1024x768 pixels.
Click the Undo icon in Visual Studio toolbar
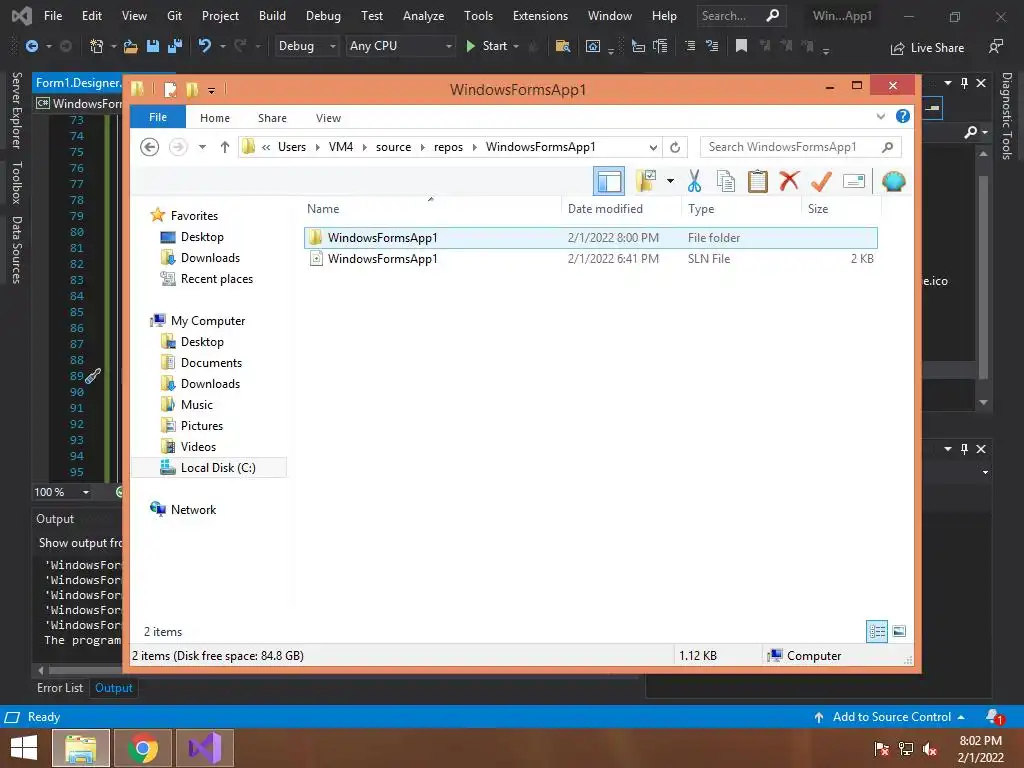click(x=204, y=46)
